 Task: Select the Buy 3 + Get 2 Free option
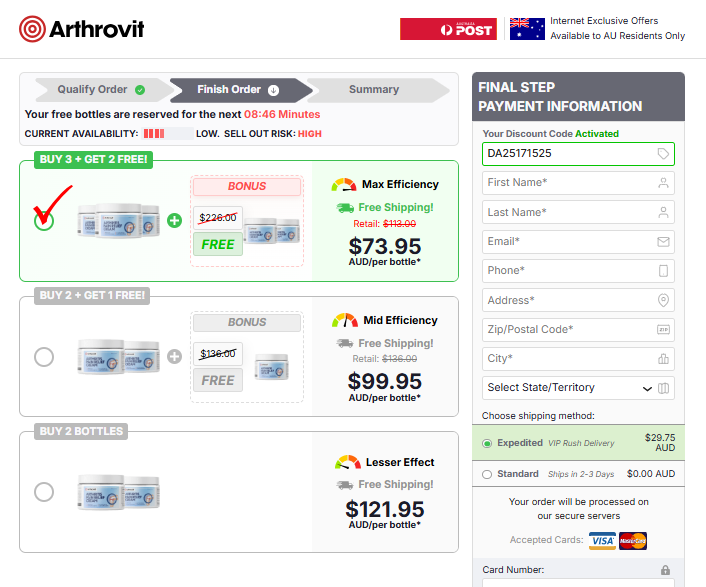(x=44, y=221)
